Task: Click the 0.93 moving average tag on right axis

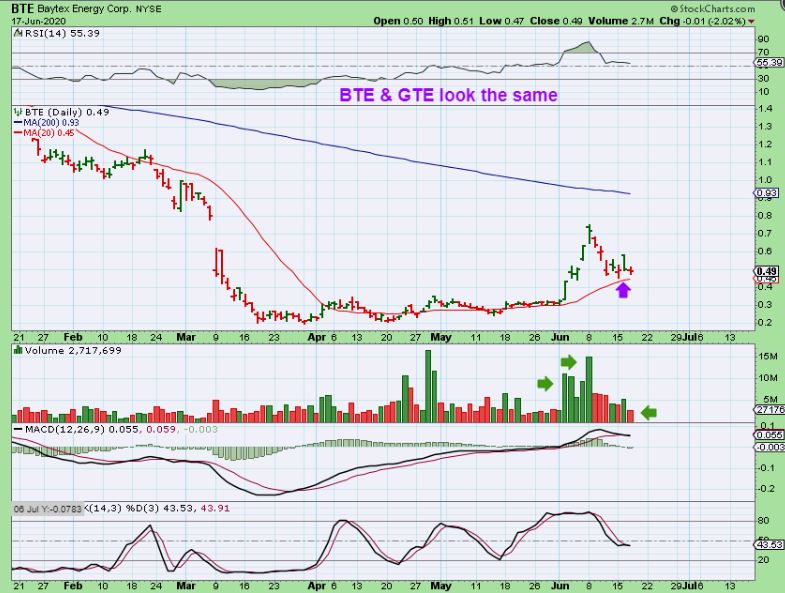Action: point(766,193)
